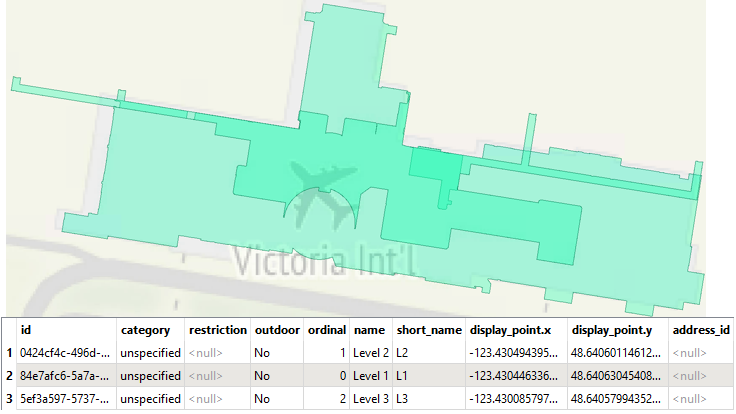The width and height of the screenshot is (736, 414).
Task: Select row number 3 header
Action: 9,399
